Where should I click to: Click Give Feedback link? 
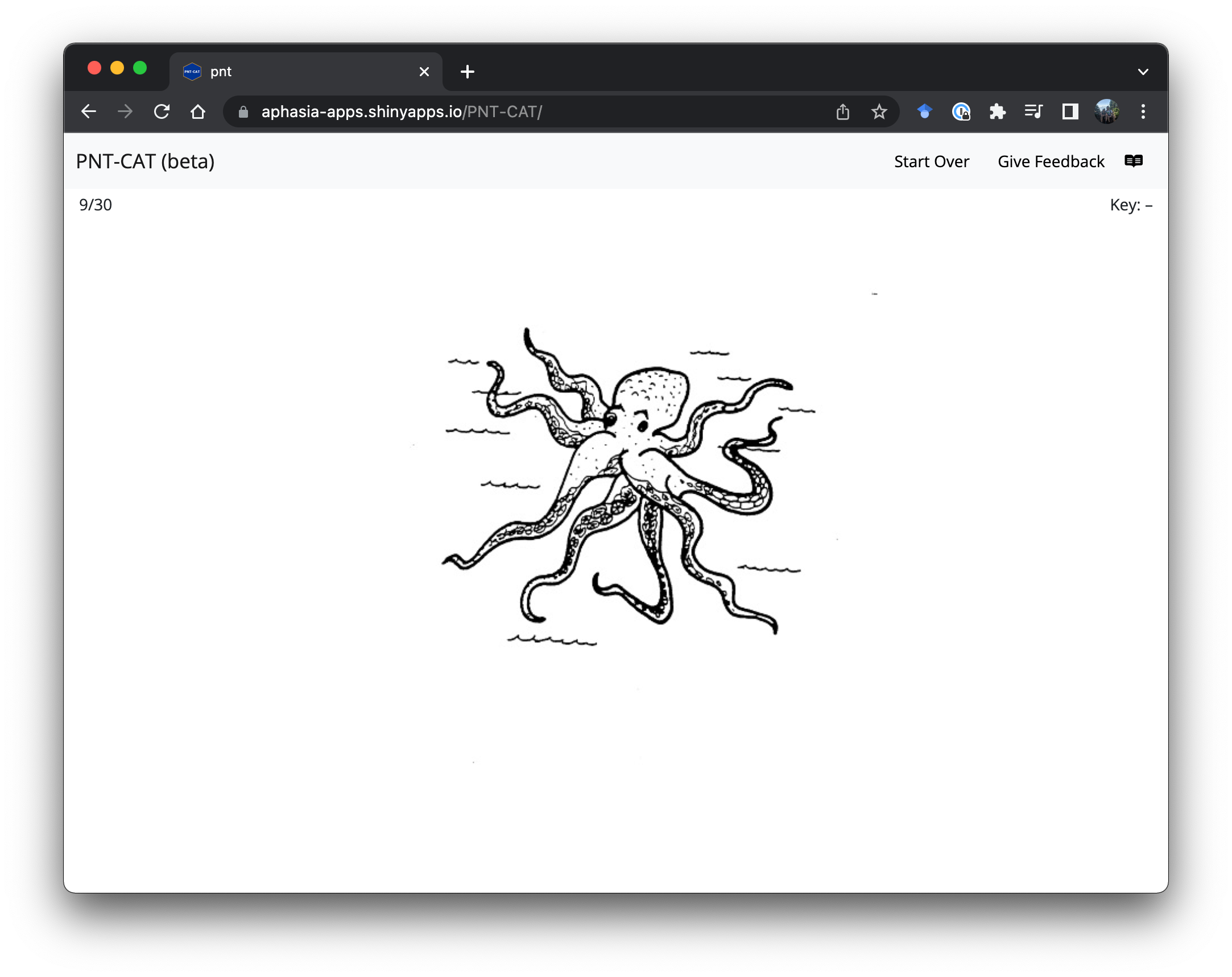pos(1051,162)
